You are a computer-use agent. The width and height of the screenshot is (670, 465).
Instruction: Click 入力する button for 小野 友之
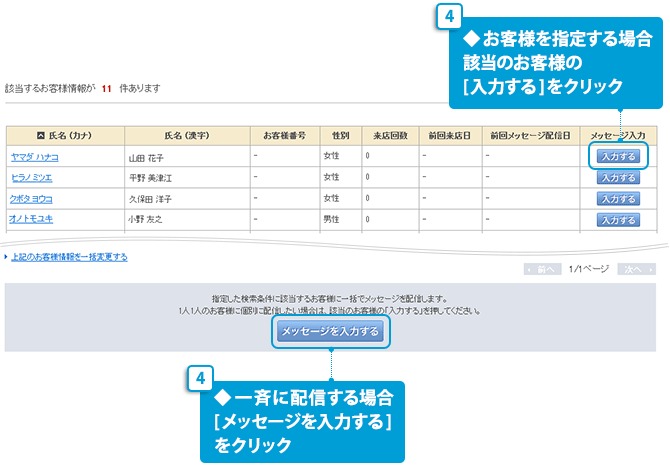618,220
